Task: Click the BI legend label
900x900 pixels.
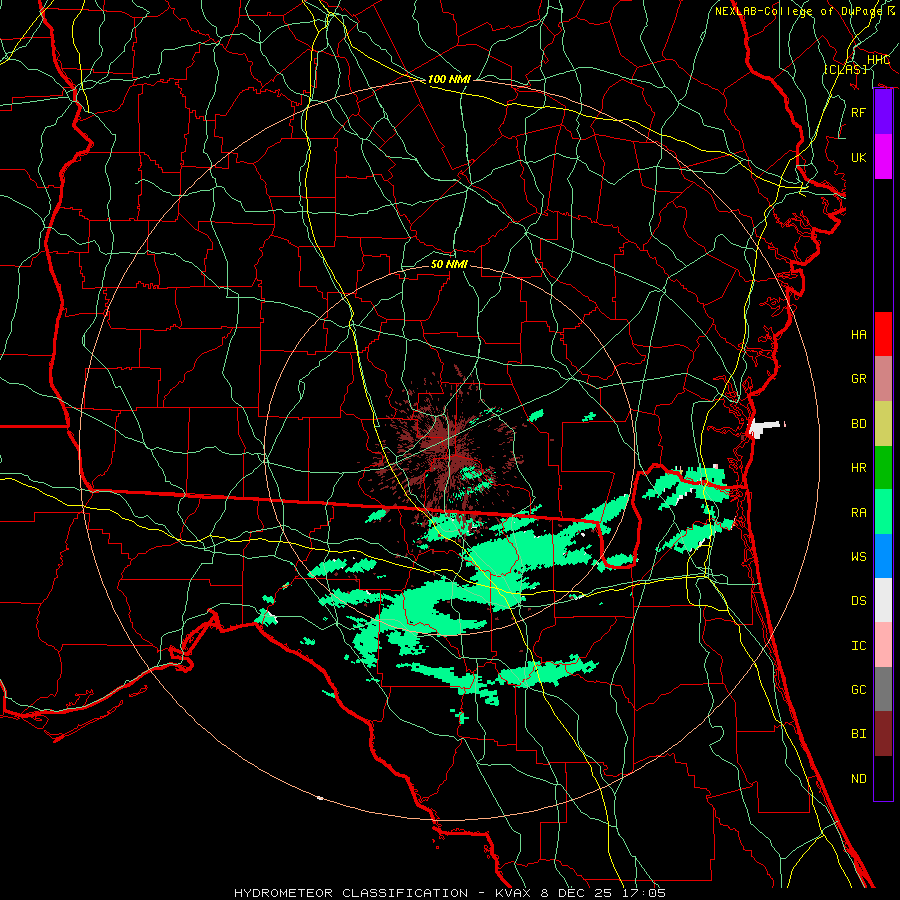Action: click(858, 734)
